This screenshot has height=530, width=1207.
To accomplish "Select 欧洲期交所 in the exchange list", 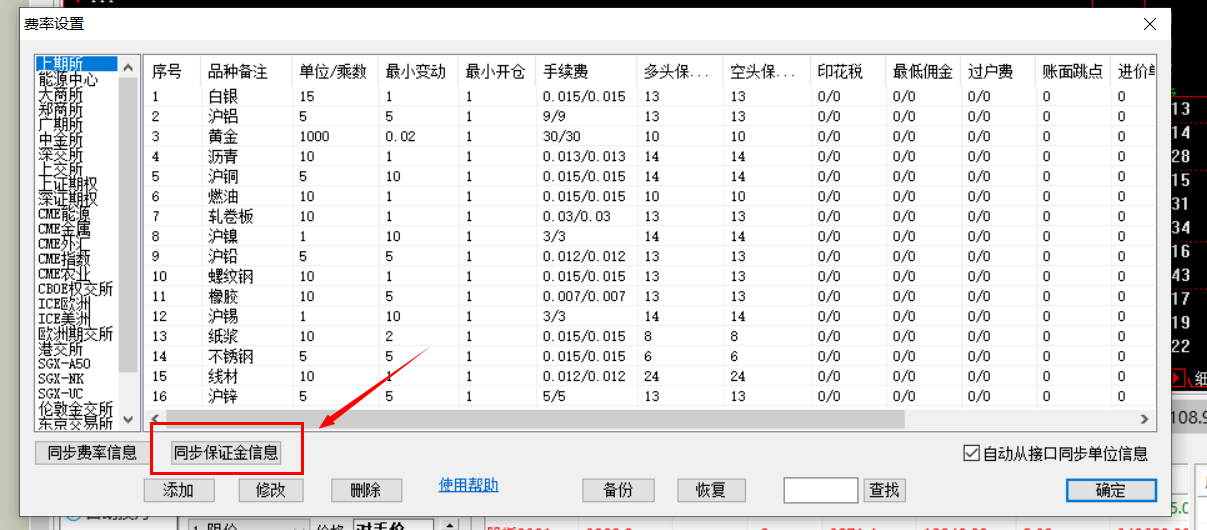I will pos(77,334).
